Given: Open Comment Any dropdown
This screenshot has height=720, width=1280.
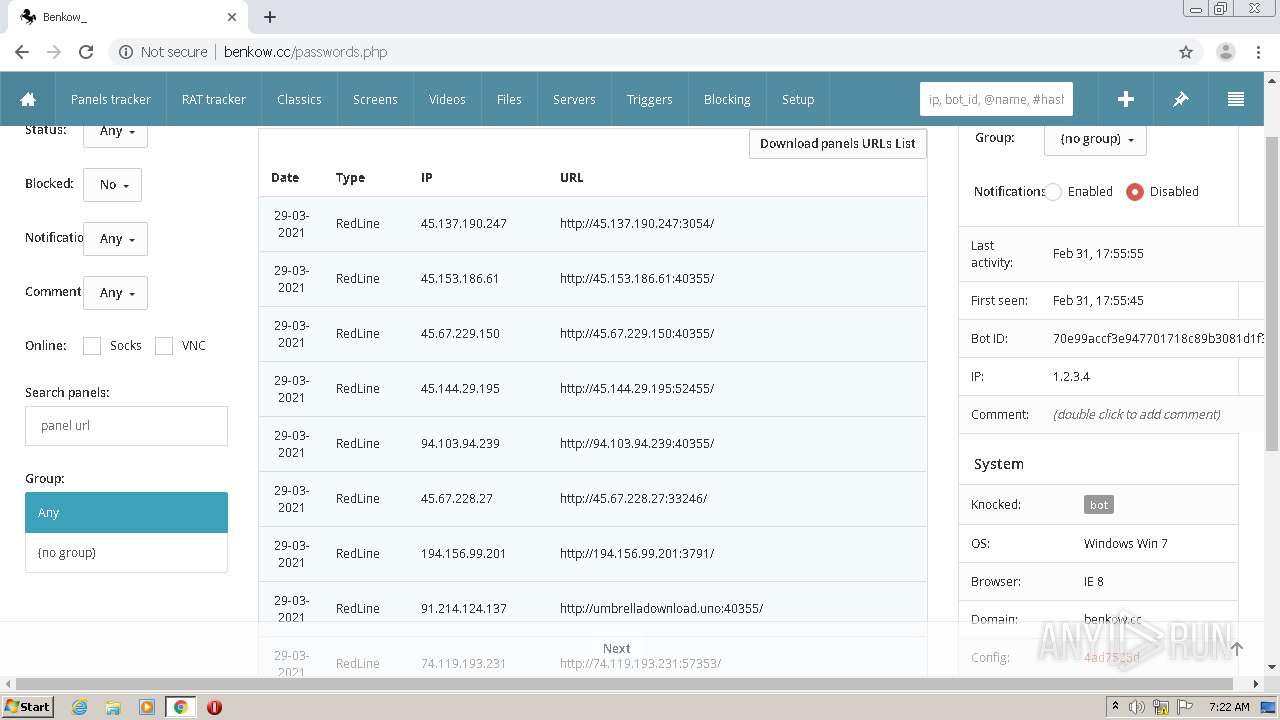Looking at the screenshot, I should tap(116, 293).
